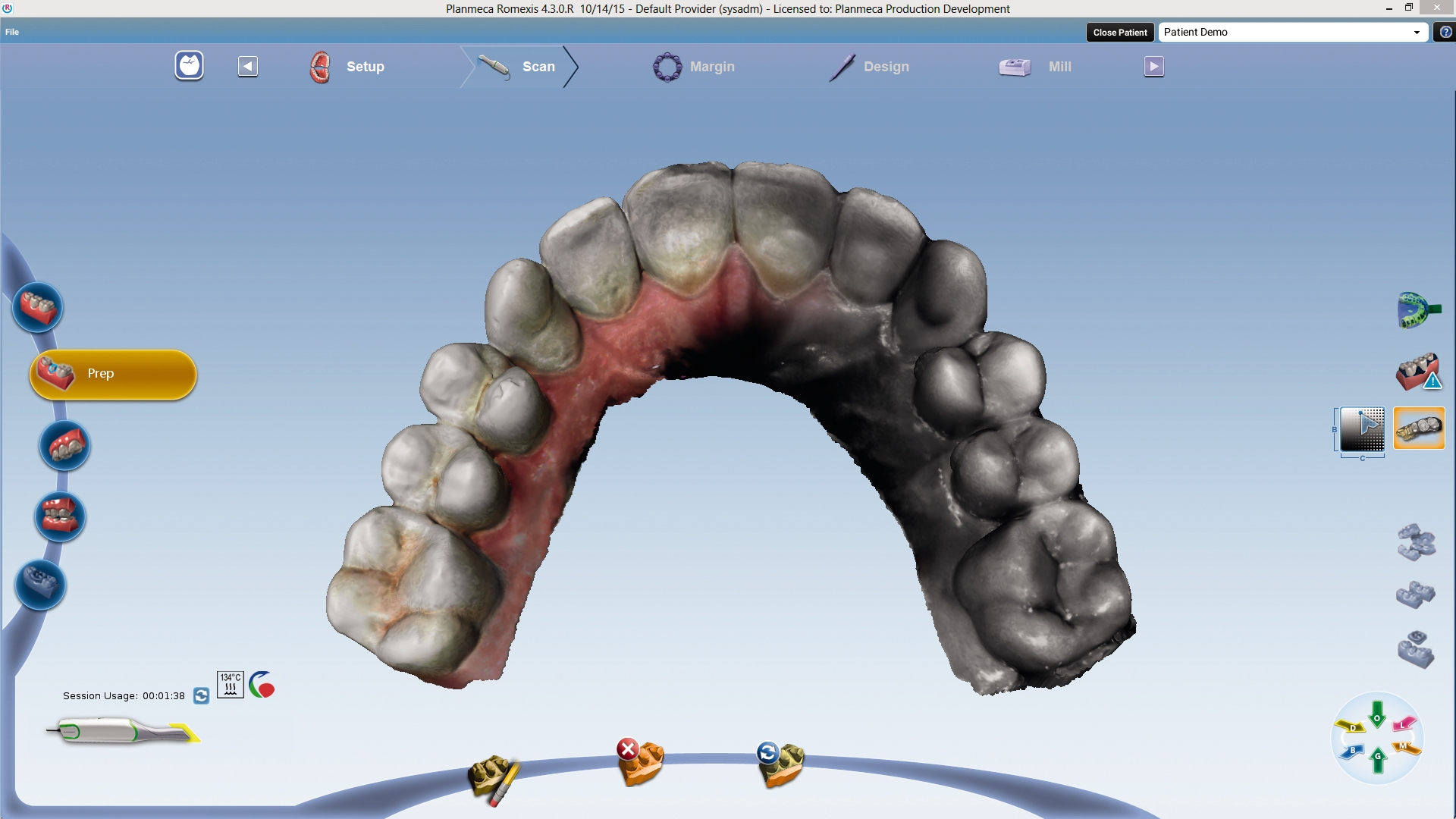Viewport: 1456px width, 819px height.
Task: Click the green impression tray icon
Action: (1419, 310)
